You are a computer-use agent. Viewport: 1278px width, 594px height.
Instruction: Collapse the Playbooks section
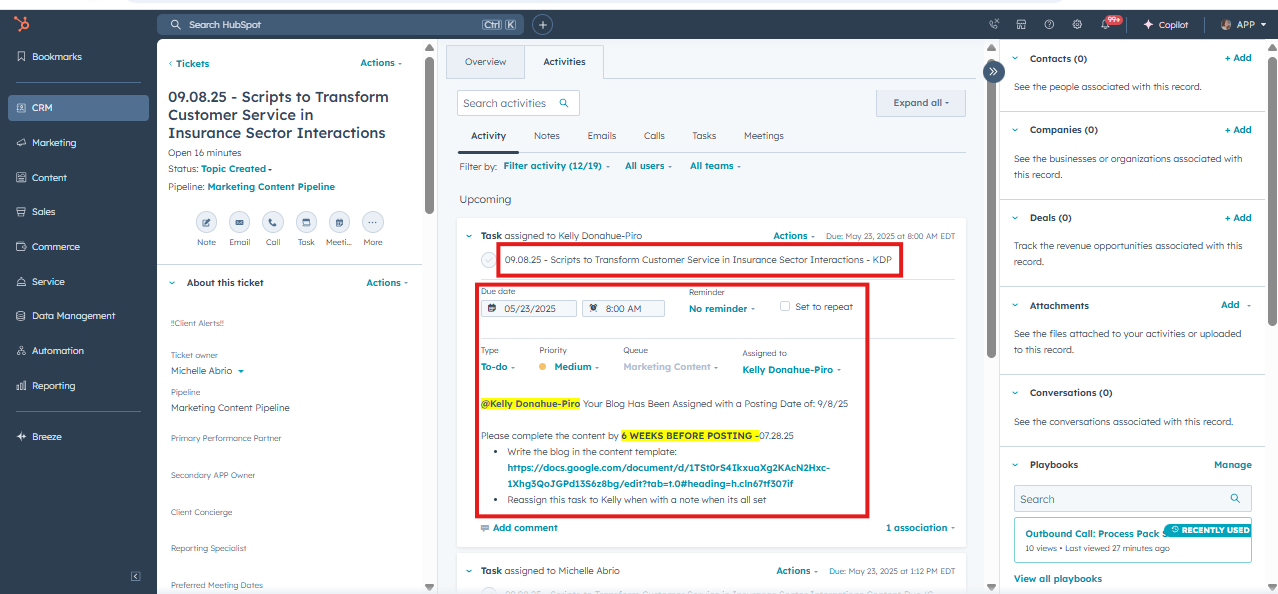[1015, 465]
